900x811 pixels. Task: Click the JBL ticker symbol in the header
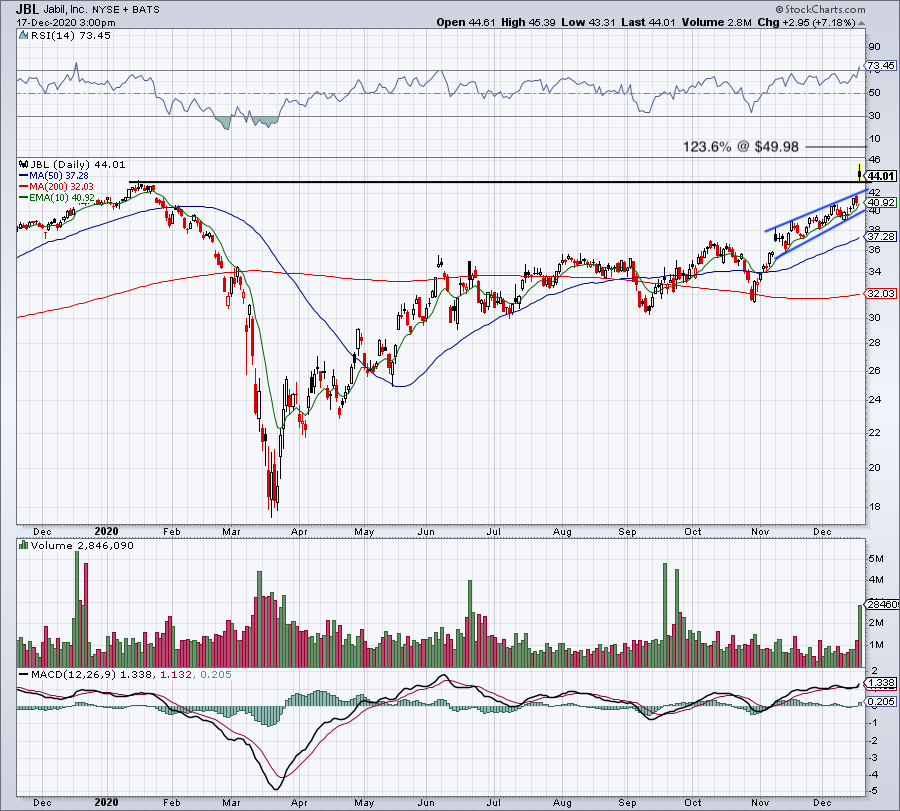click(27, 9)
